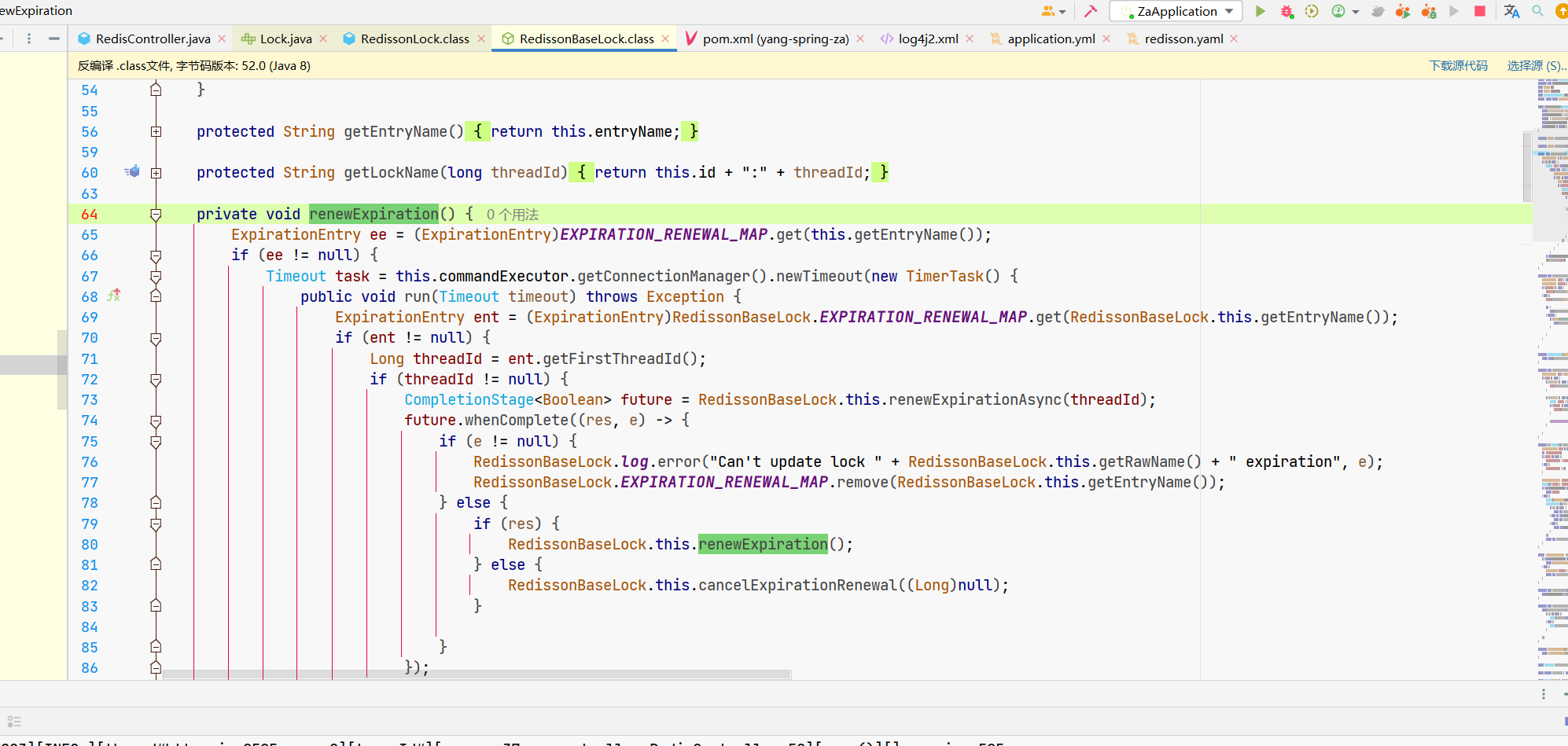Build project with the hammer icon

(x=1091, y=11)
